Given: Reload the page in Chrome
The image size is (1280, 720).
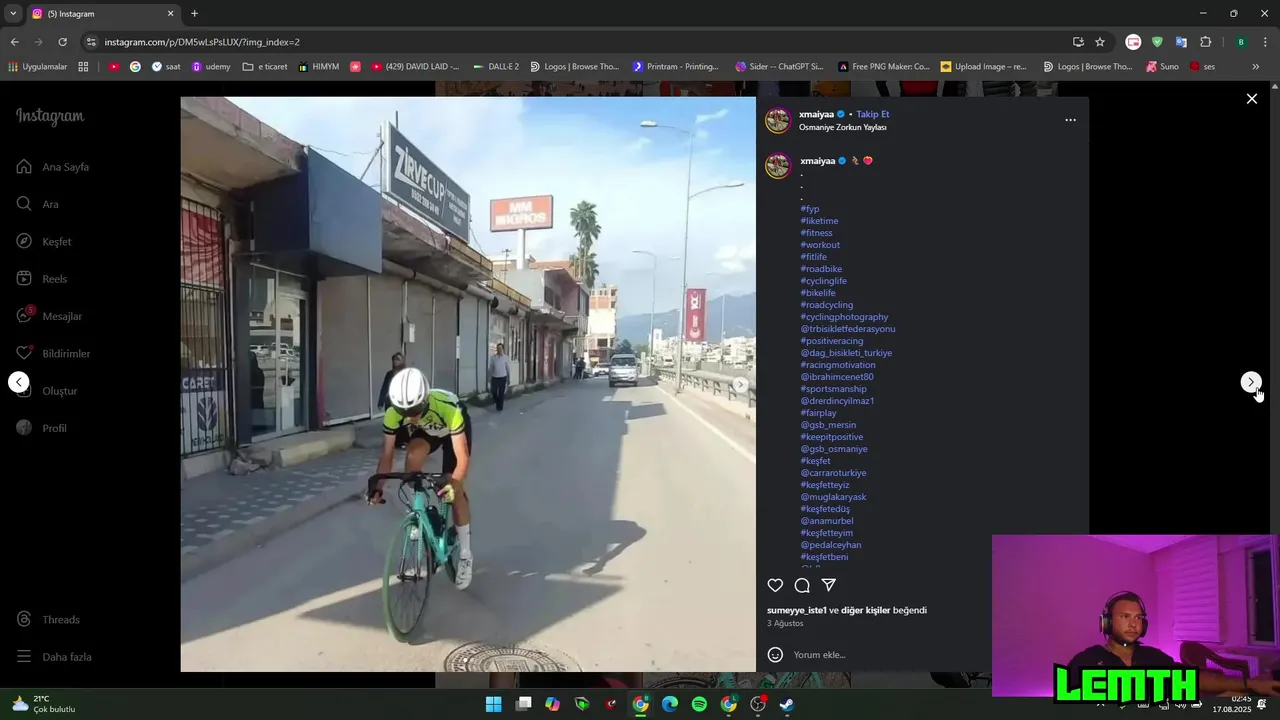Looking at the screenshot, I should tap(62, 42).
